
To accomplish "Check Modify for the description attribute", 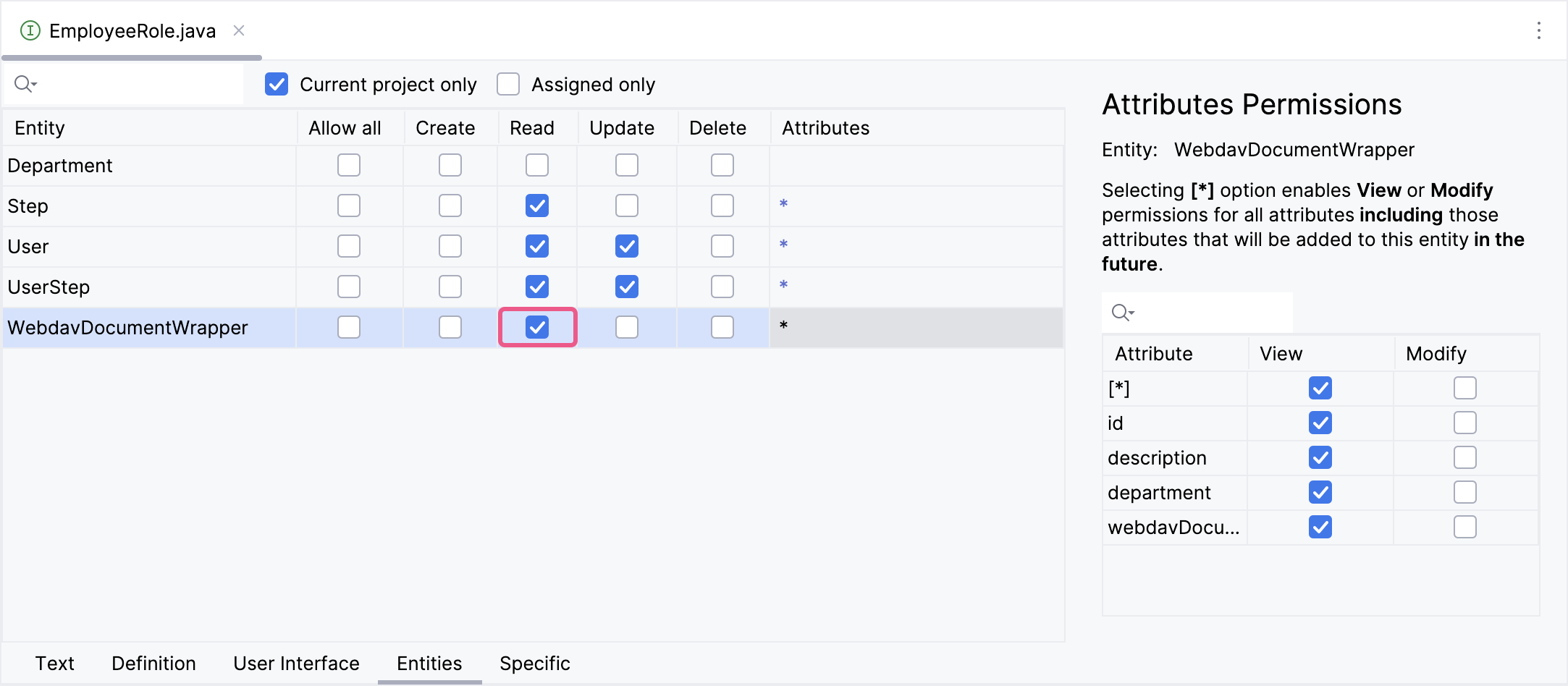I will [1464, 457].
